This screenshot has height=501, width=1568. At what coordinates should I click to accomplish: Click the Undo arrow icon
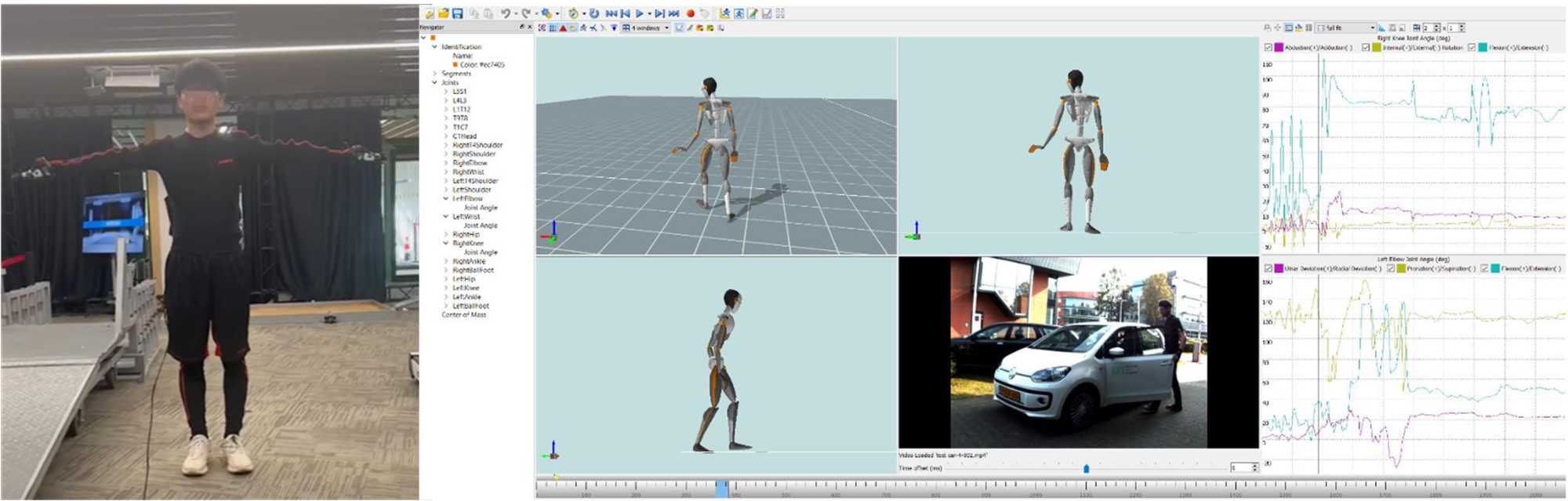pos(506,13)
